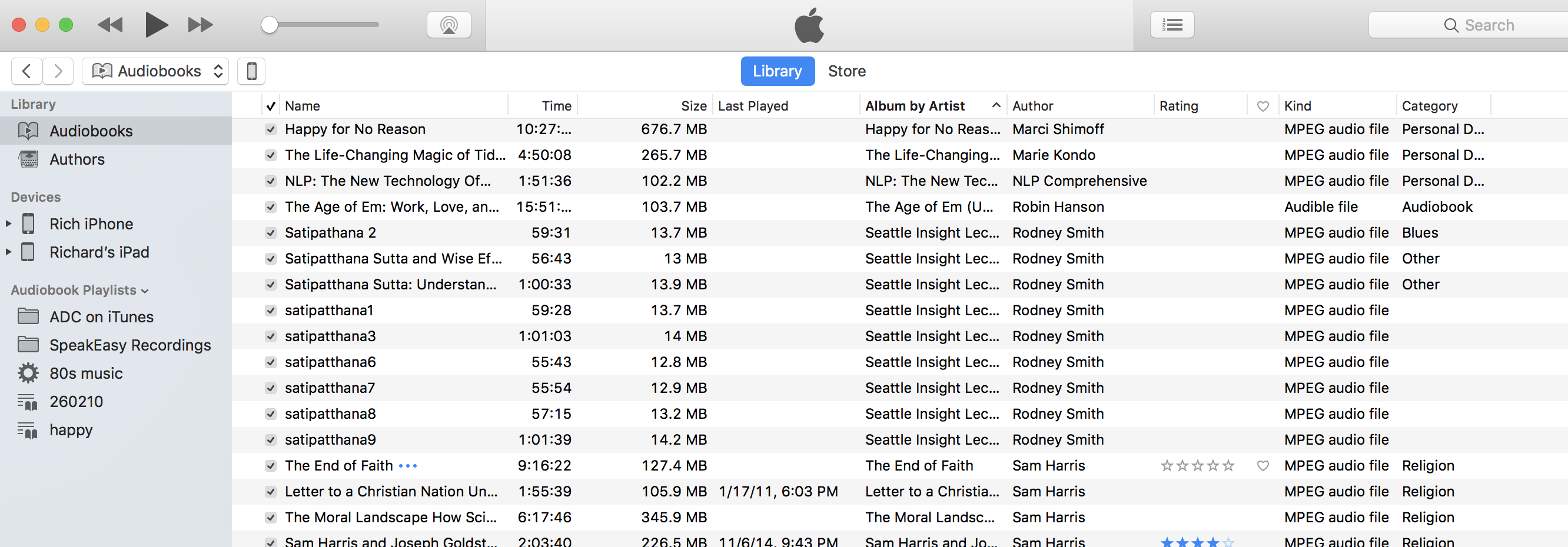The image size is (1568, 547).
Task: Sort by the Album by Artist column
Action: point(914,106)
